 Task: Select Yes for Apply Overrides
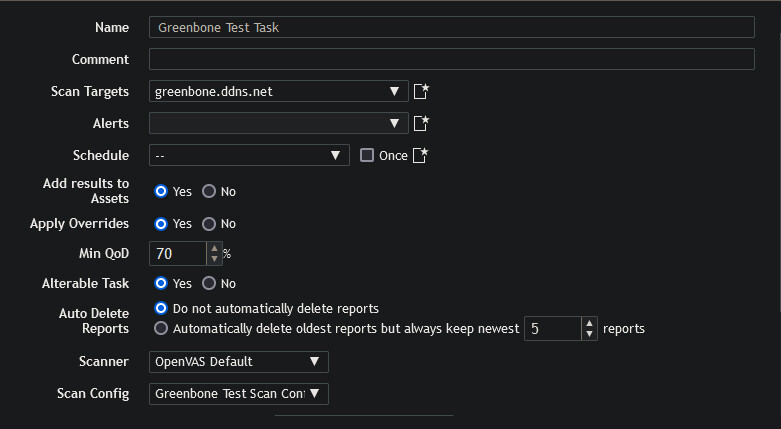click(161, 224)
